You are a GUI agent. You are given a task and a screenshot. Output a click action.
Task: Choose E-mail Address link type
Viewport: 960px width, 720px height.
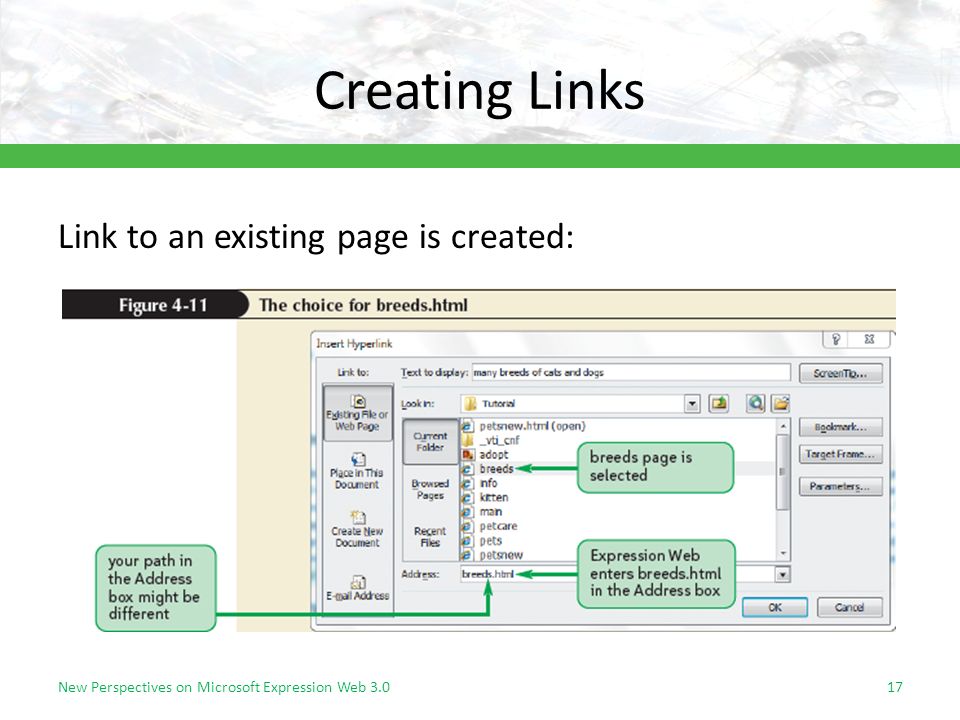tap(358, 588)
